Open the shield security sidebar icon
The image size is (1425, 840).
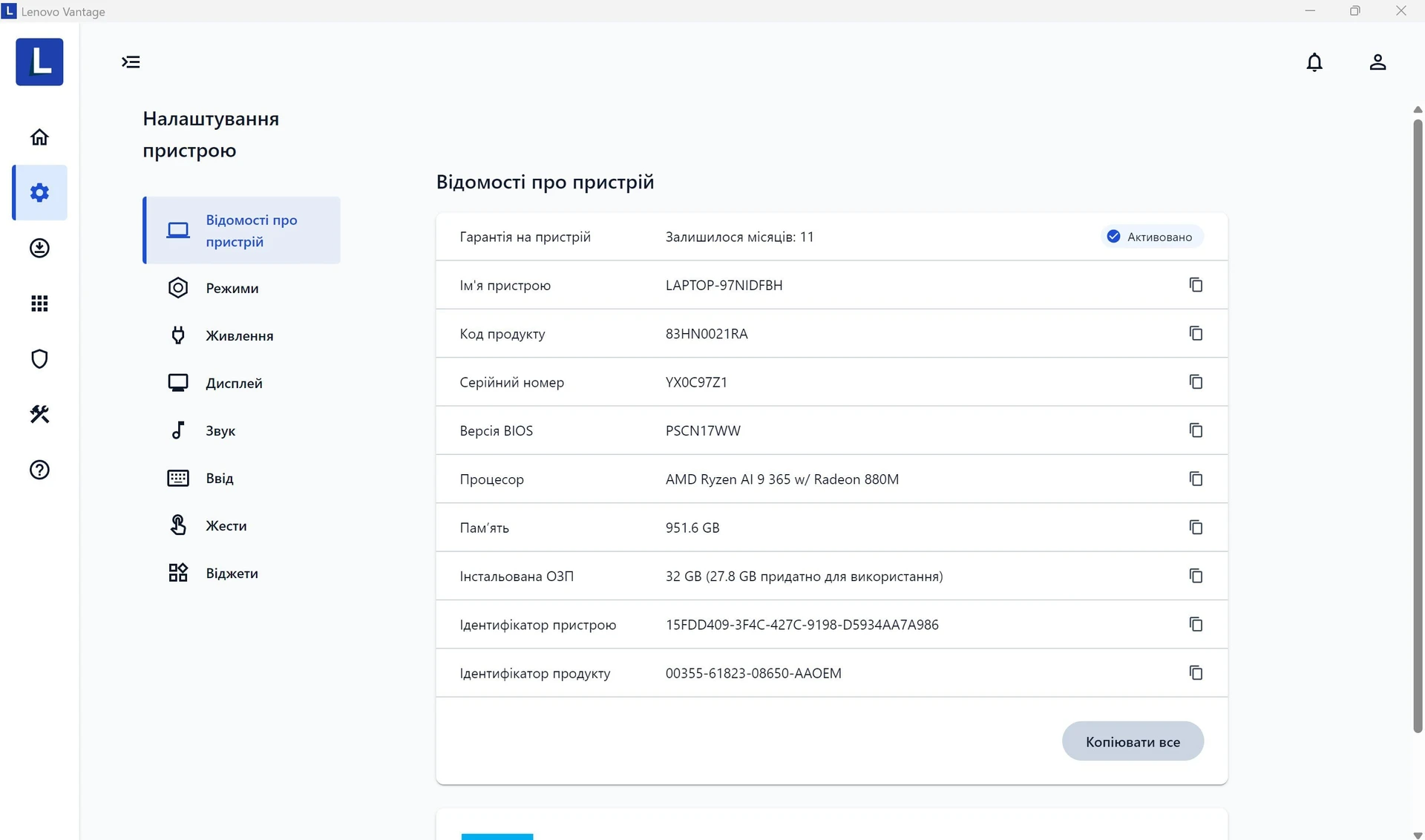coord(39,359)
